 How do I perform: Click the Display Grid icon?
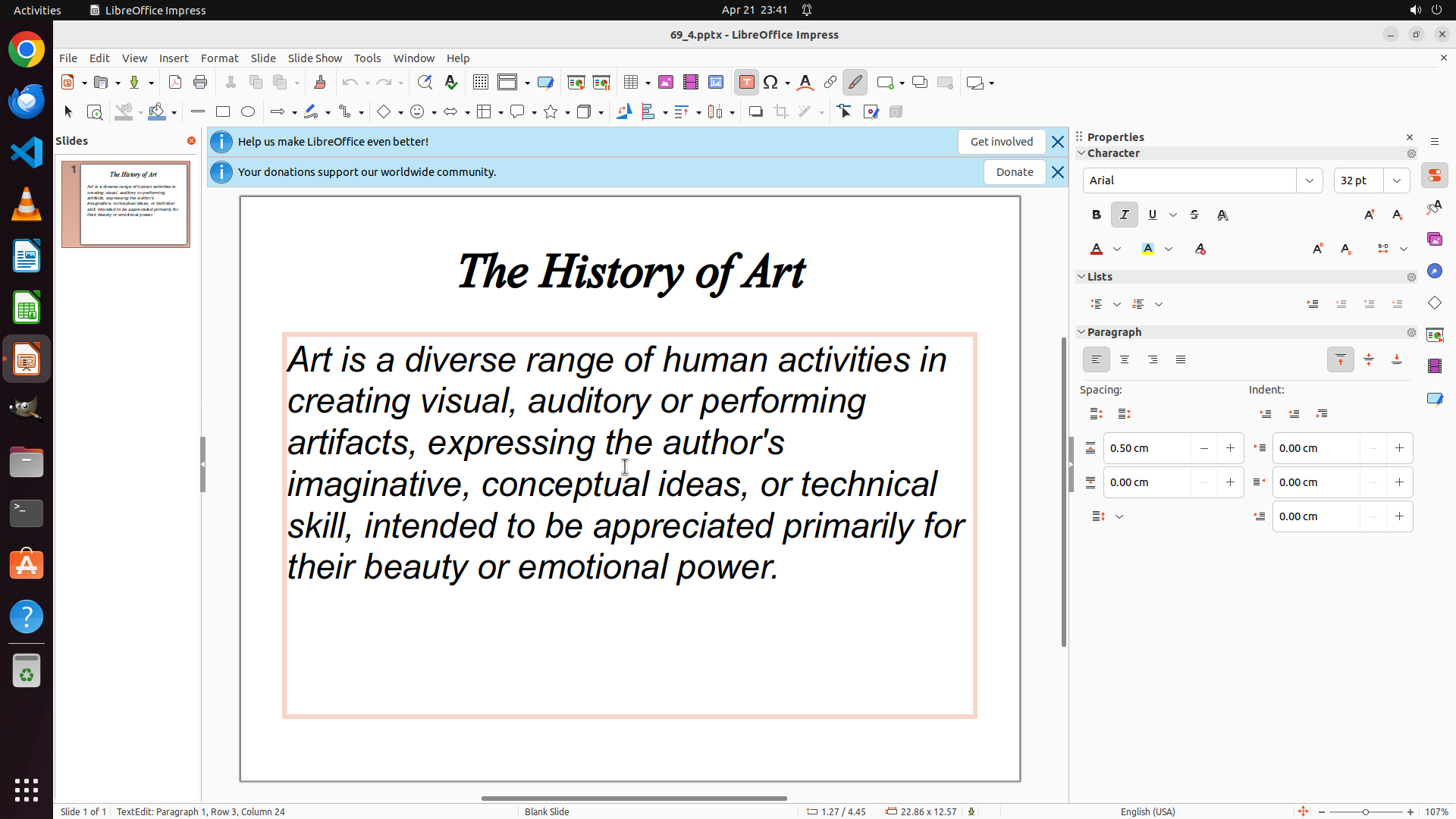(481, 83)
